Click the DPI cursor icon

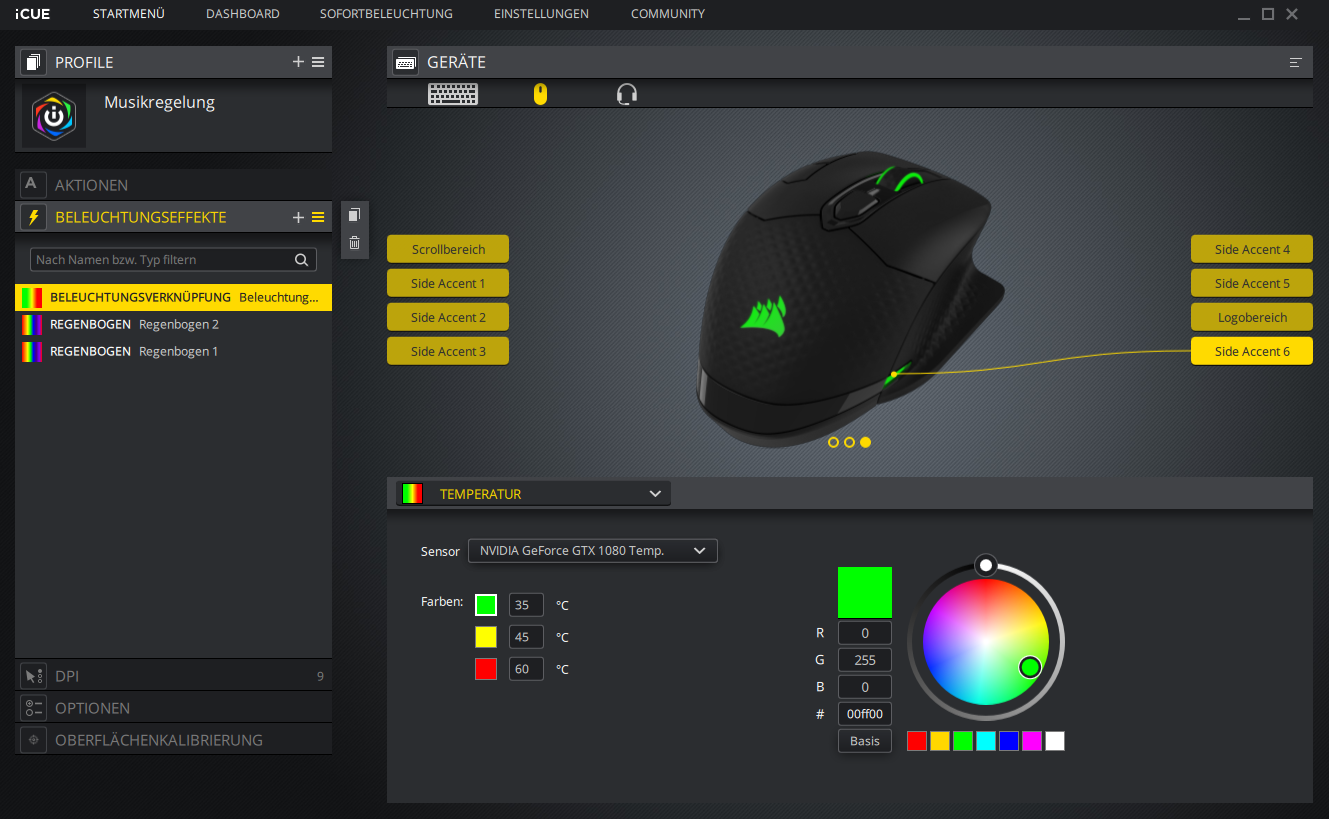click(x=33, y=676)
